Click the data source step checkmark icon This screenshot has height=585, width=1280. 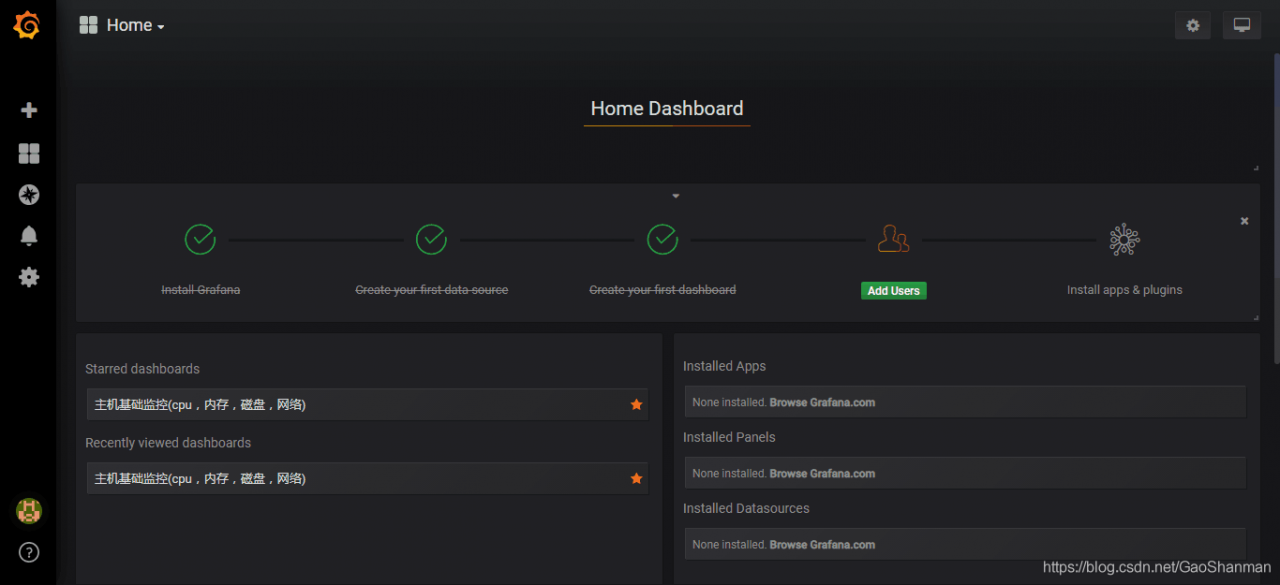coord(431,240)
